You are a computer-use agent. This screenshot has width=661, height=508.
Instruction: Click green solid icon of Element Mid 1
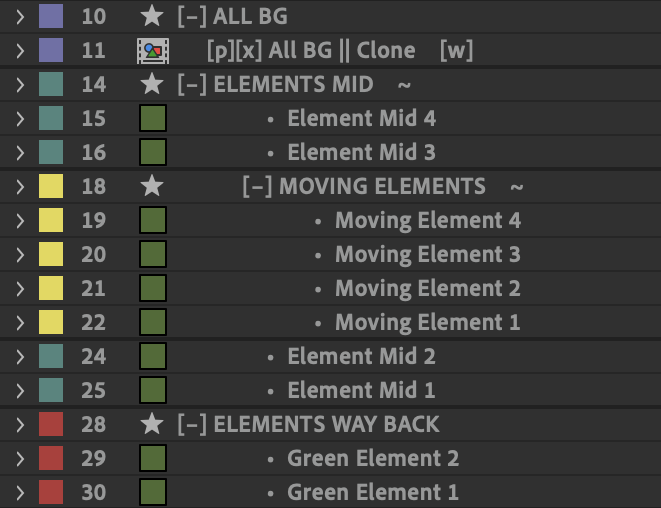(152, 390)
